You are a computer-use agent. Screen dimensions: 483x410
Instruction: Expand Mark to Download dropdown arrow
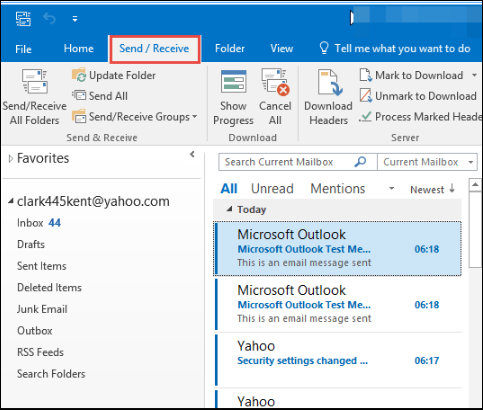click(474, 75)
